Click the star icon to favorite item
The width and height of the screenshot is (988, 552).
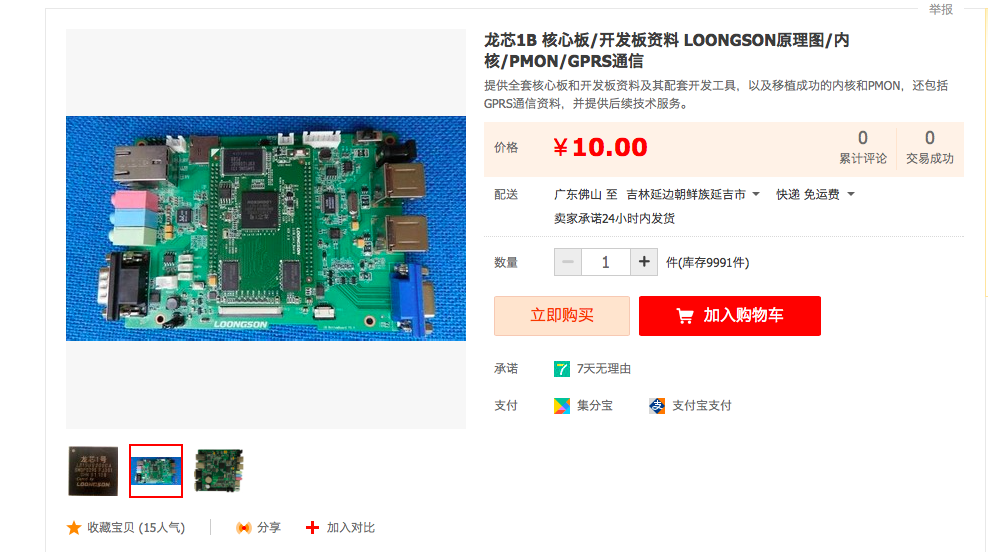click(74, 527)
